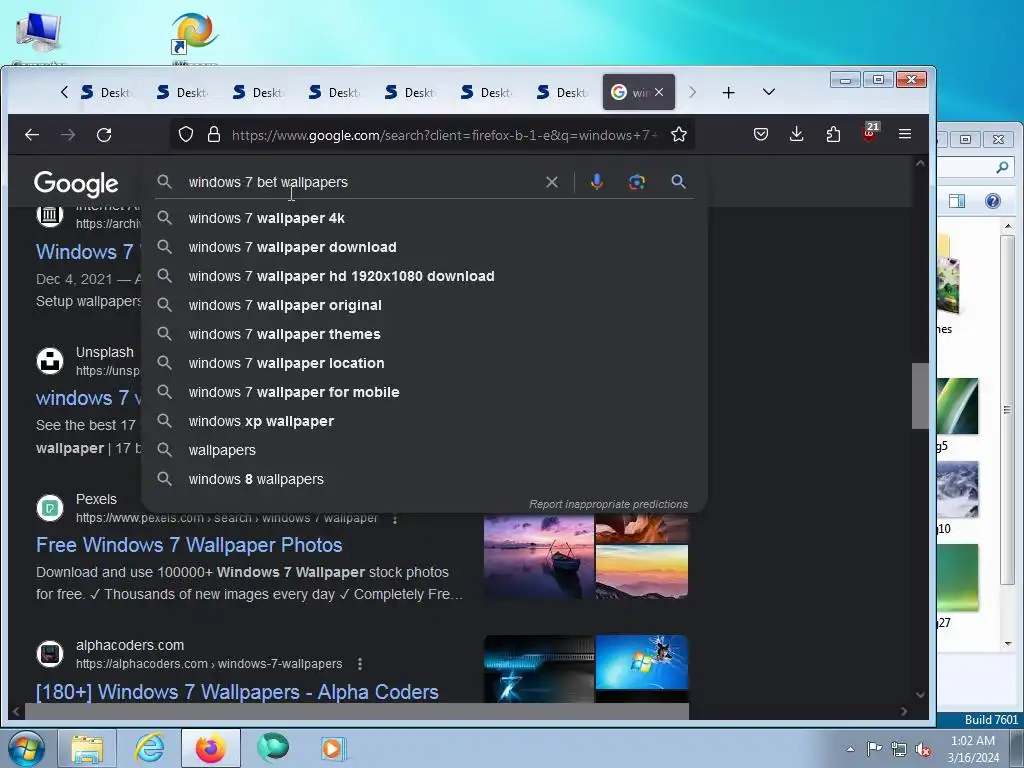
Task: Open the alphacoders broken Windows logo thumbnail
Action: tap(642, 662)
